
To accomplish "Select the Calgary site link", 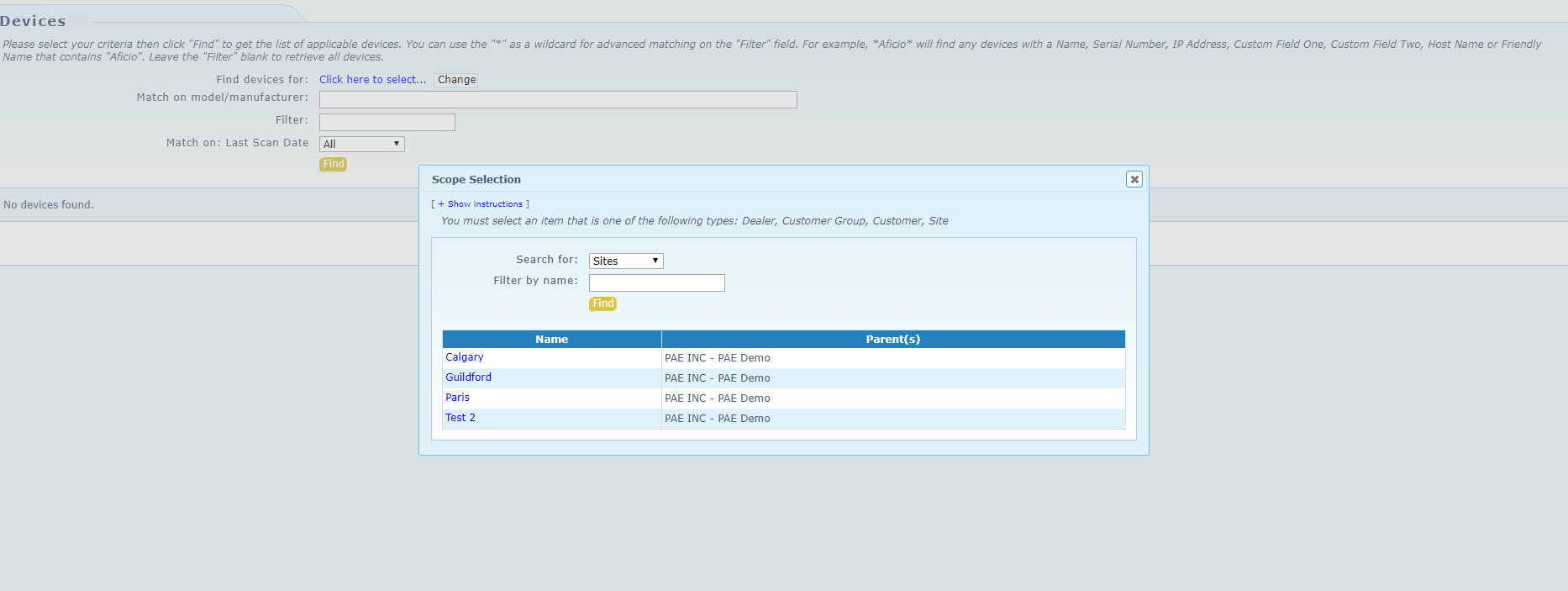I will point(465,357).
